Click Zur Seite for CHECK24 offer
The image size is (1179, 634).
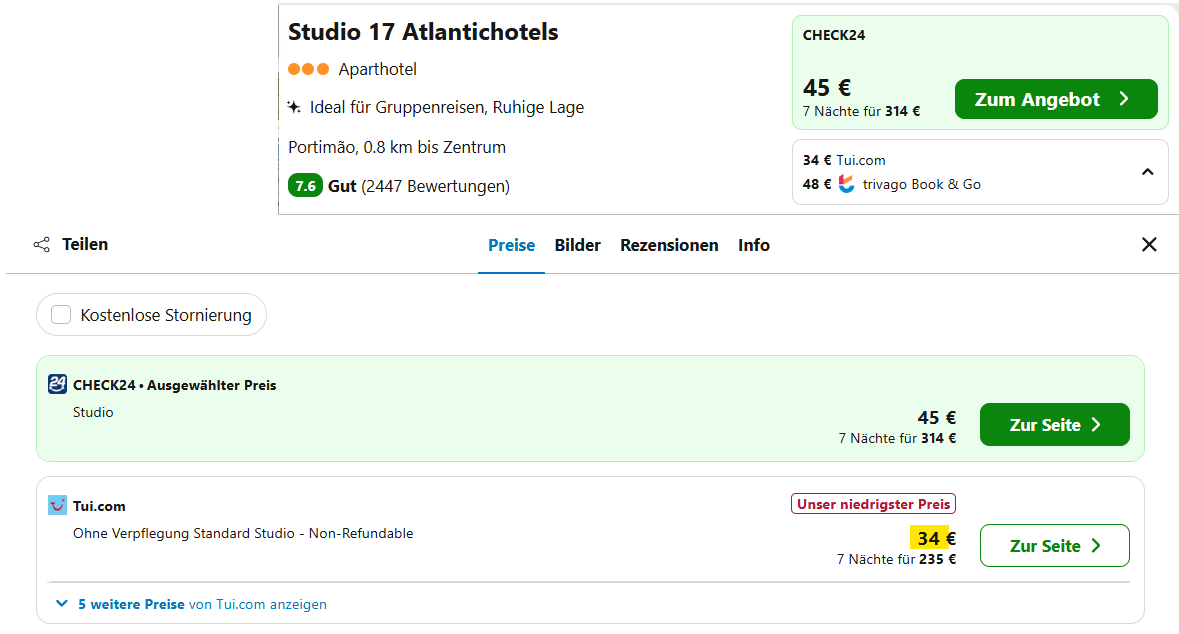click(1054, 425)
